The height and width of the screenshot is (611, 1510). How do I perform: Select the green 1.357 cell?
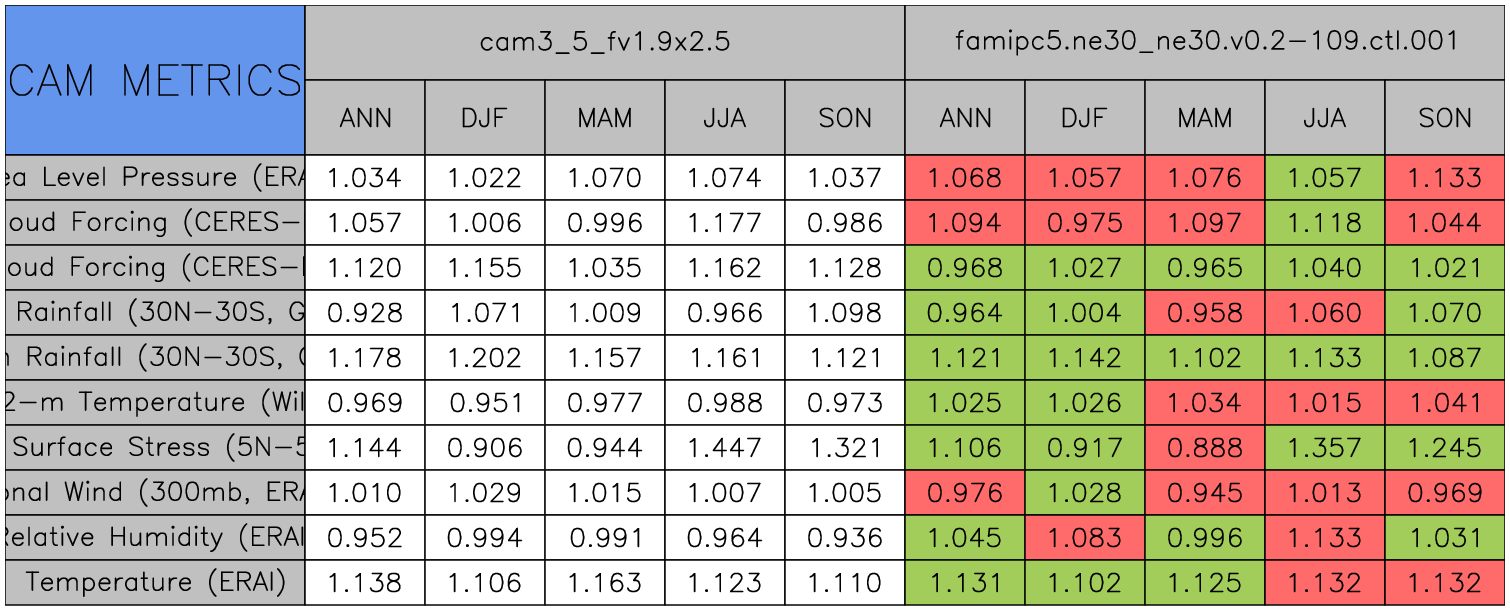point(1324,447)
